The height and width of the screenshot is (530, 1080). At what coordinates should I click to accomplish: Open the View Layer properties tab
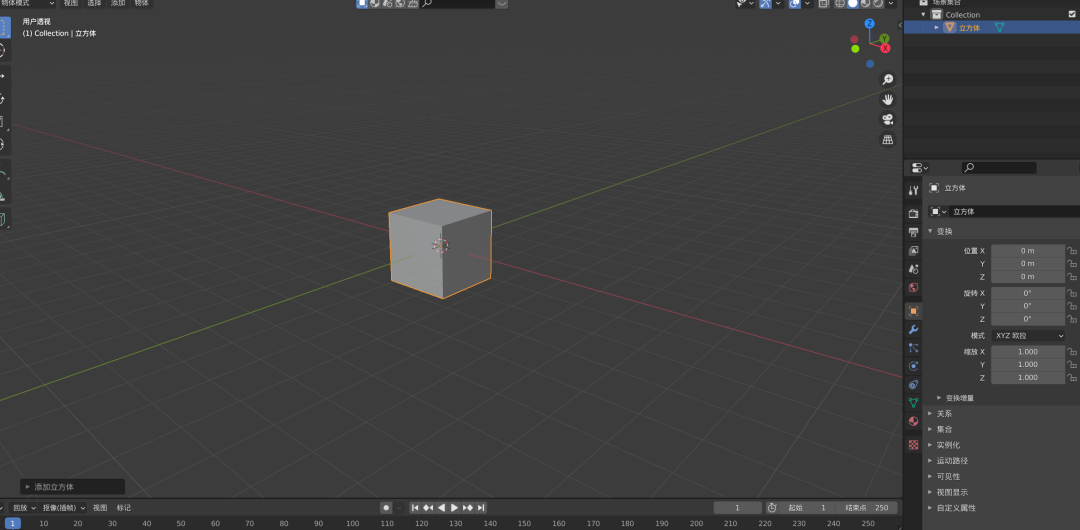pyautogui.click(x=913, y=251)
